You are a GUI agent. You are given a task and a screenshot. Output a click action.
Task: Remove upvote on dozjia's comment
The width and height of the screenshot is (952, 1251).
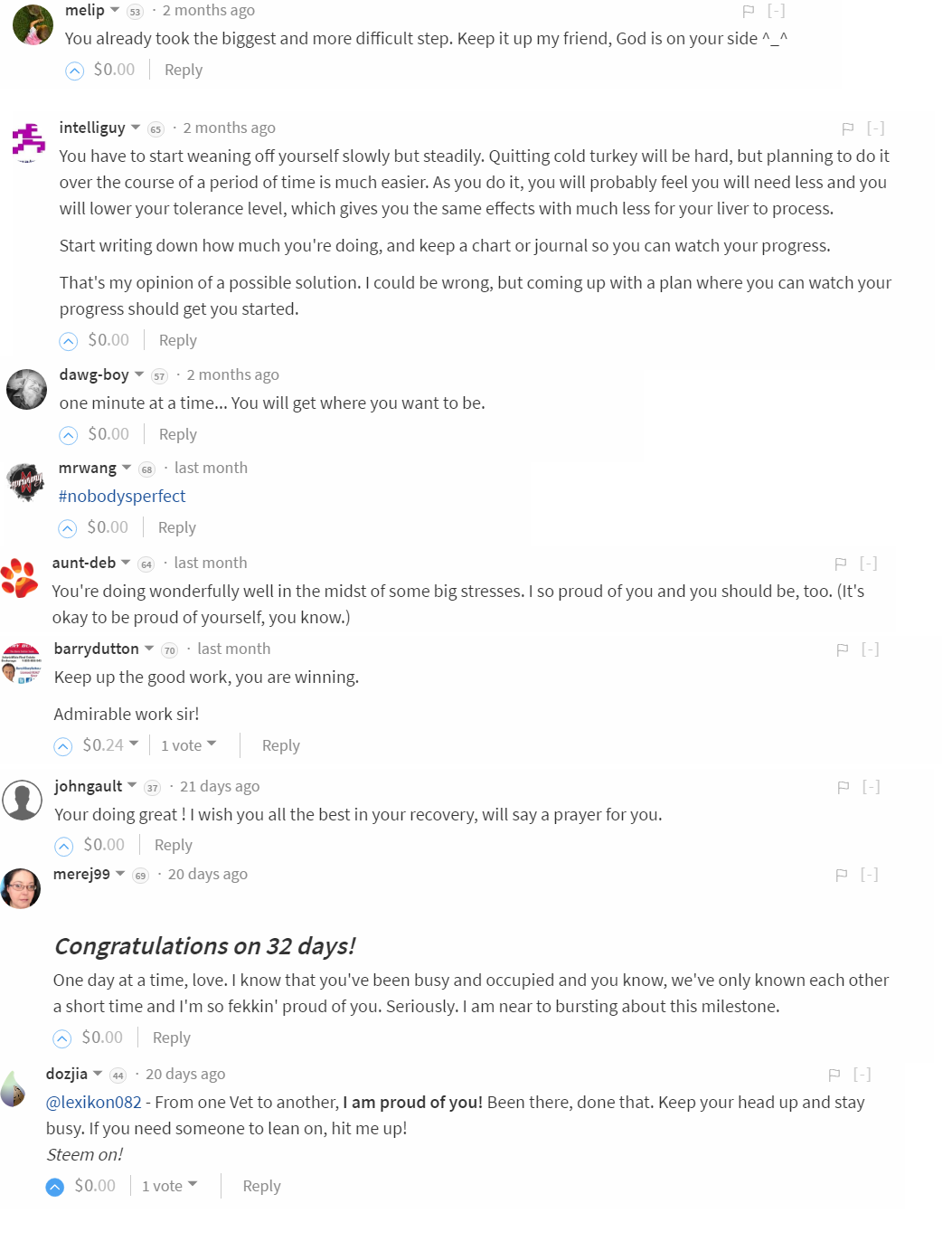click(x=55, y=1187)
